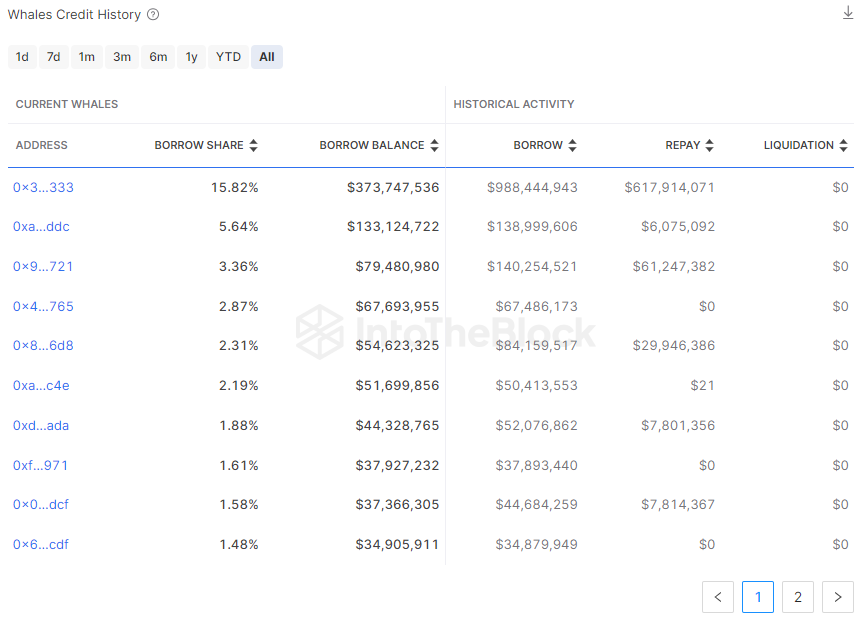Open whale address 0x3...333
Viewport: 864px width, 619px height.
pos(43,187)
